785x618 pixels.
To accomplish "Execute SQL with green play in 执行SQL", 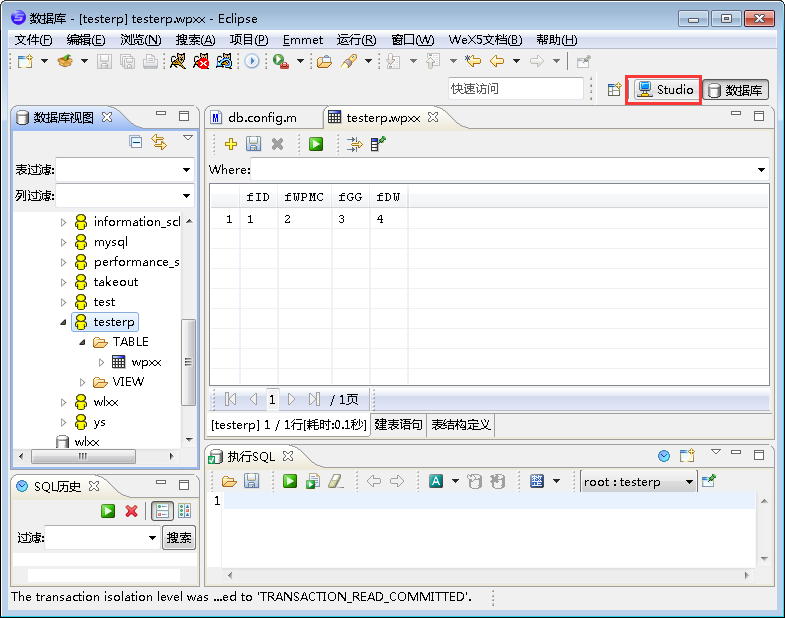I will pyautogui.click(x=289, y=481).
